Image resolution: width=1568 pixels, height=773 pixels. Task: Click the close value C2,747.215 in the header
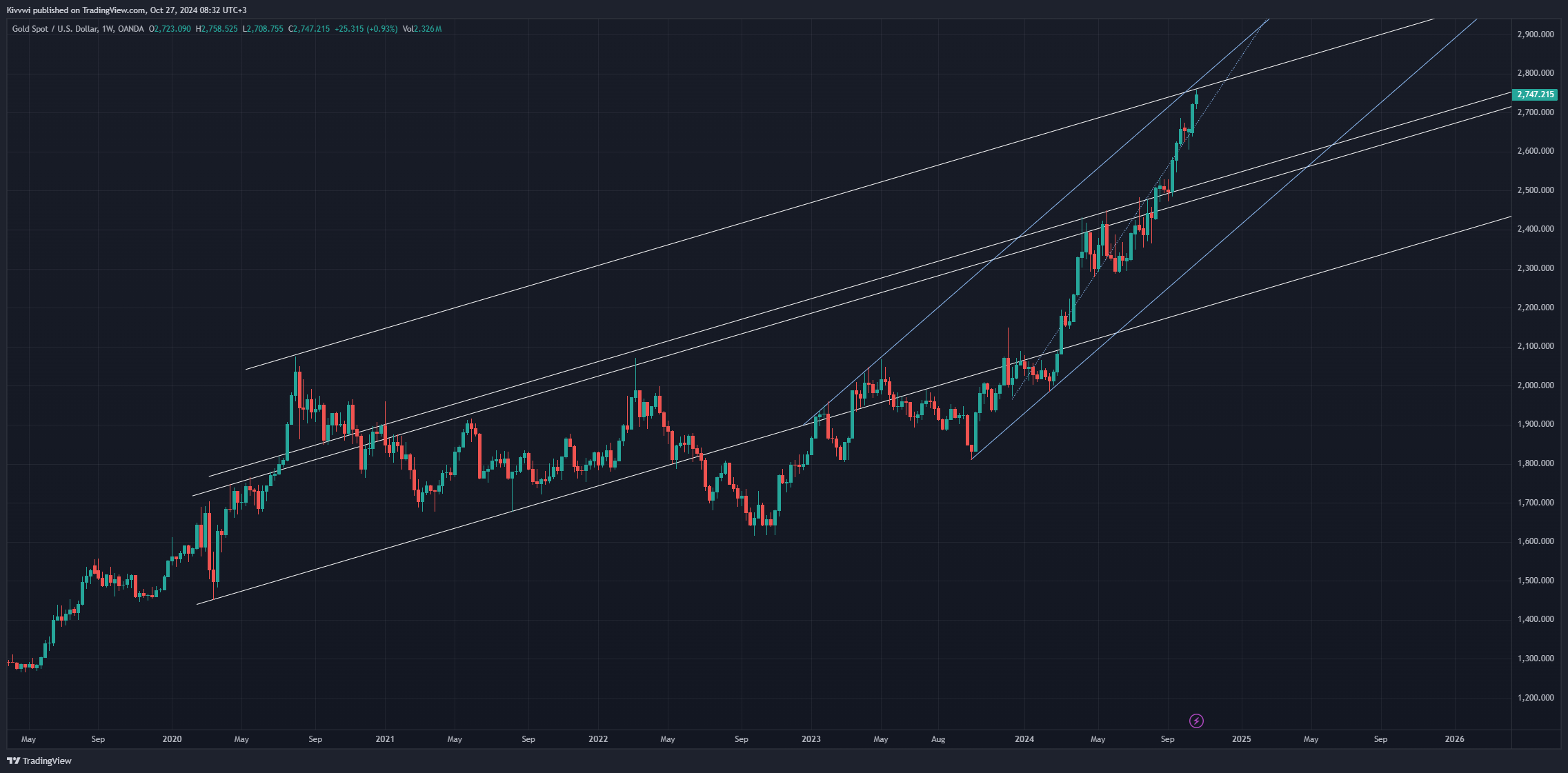click(x=309, y=29)
